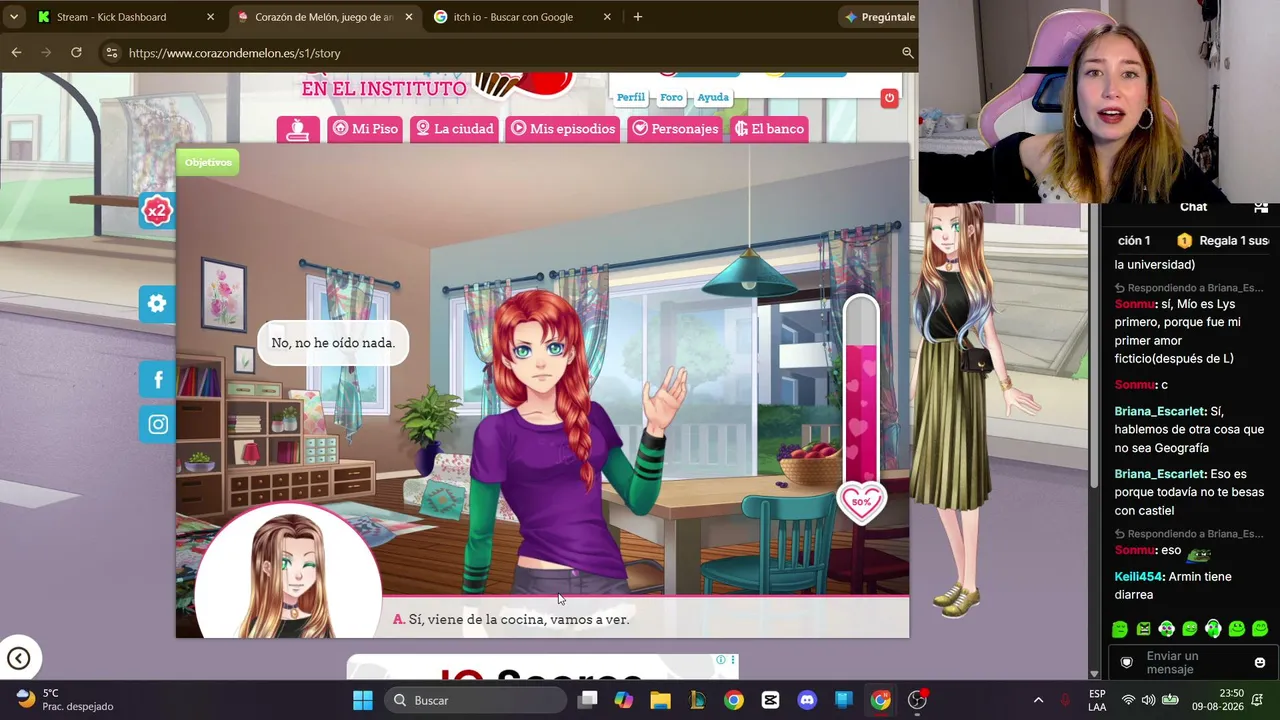Open Copilot from the taskbar
1280x720 pixels.
(624, 700)
